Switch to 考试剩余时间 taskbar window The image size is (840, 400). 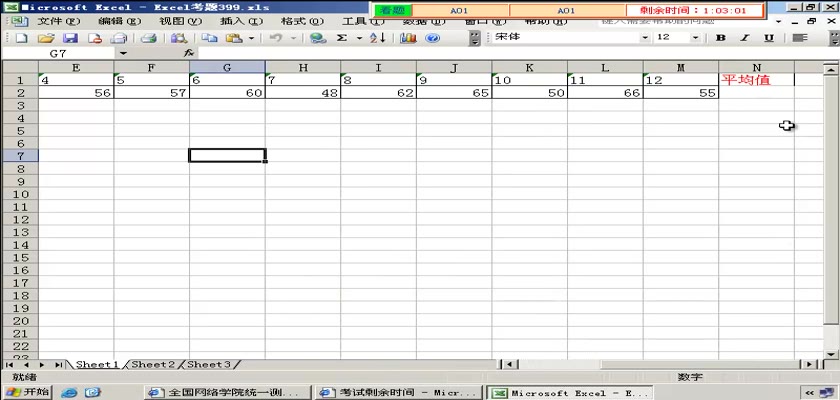click(x=398, y=393)
